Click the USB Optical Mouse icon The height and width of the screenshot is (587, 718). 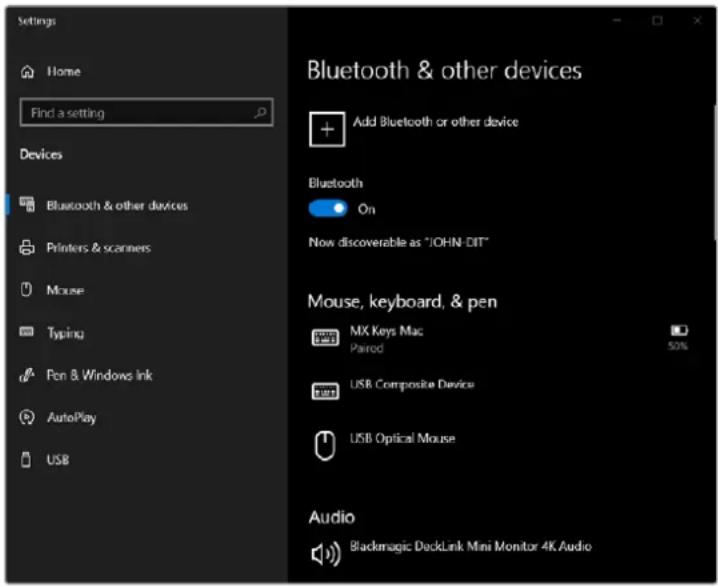[325, 445]
